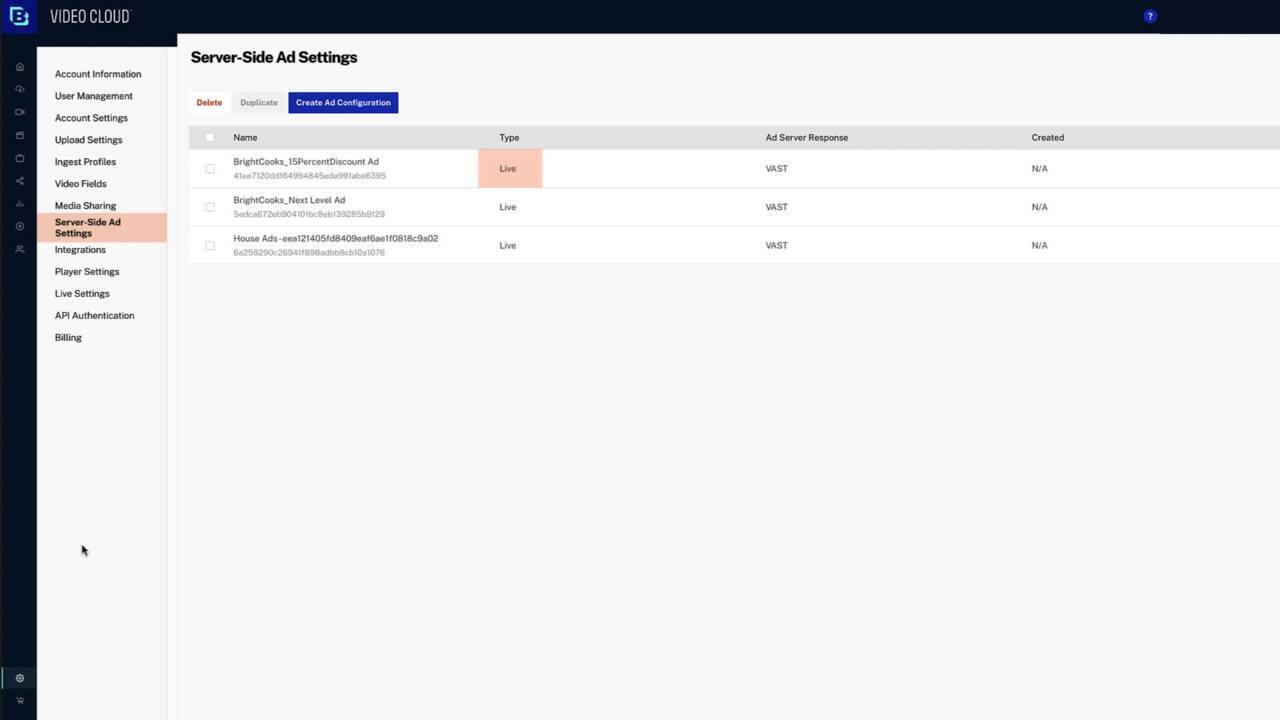The image size is (1280, 720).
Task: Select Ingest Profiles
Action: [85, 162]
